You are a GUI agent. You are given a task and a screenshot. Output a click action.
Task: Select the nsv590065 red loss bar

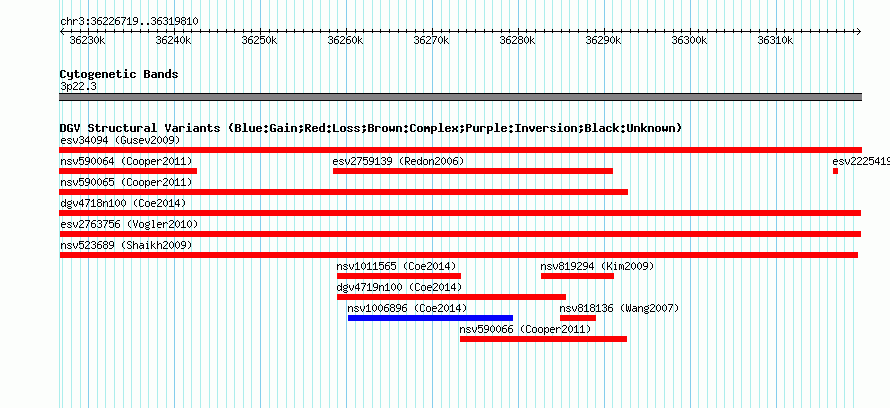pos(344,192)
